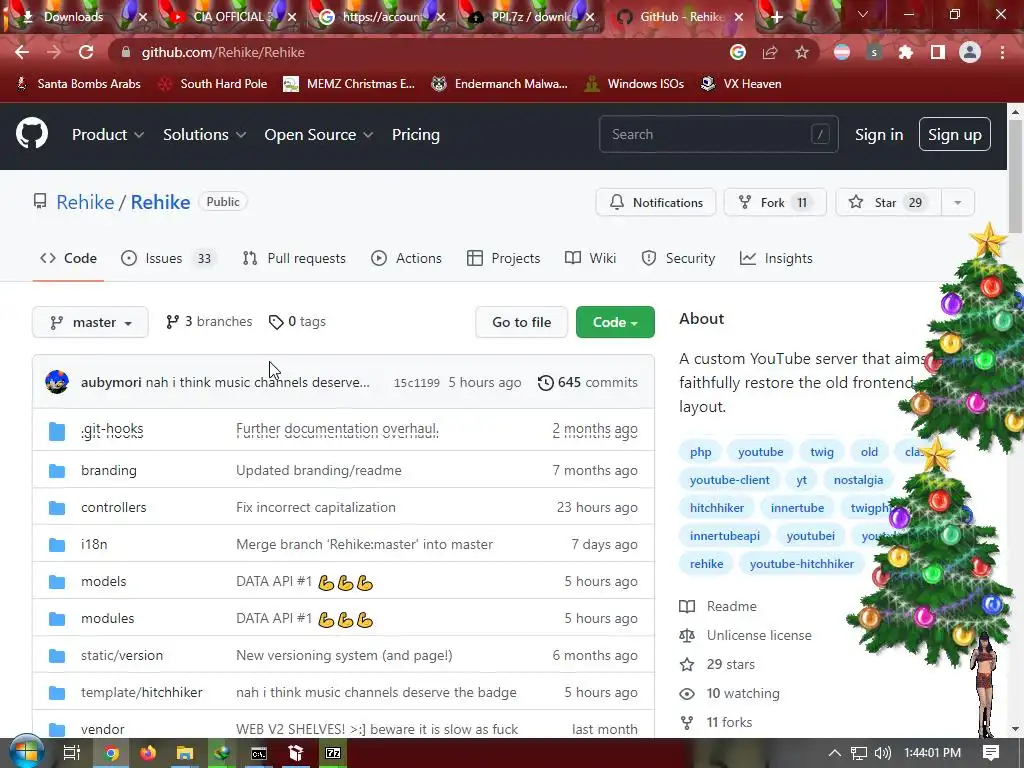Click the Sign up button
The width and height of the screenshot is (1024, 768).
pos(955,135)
